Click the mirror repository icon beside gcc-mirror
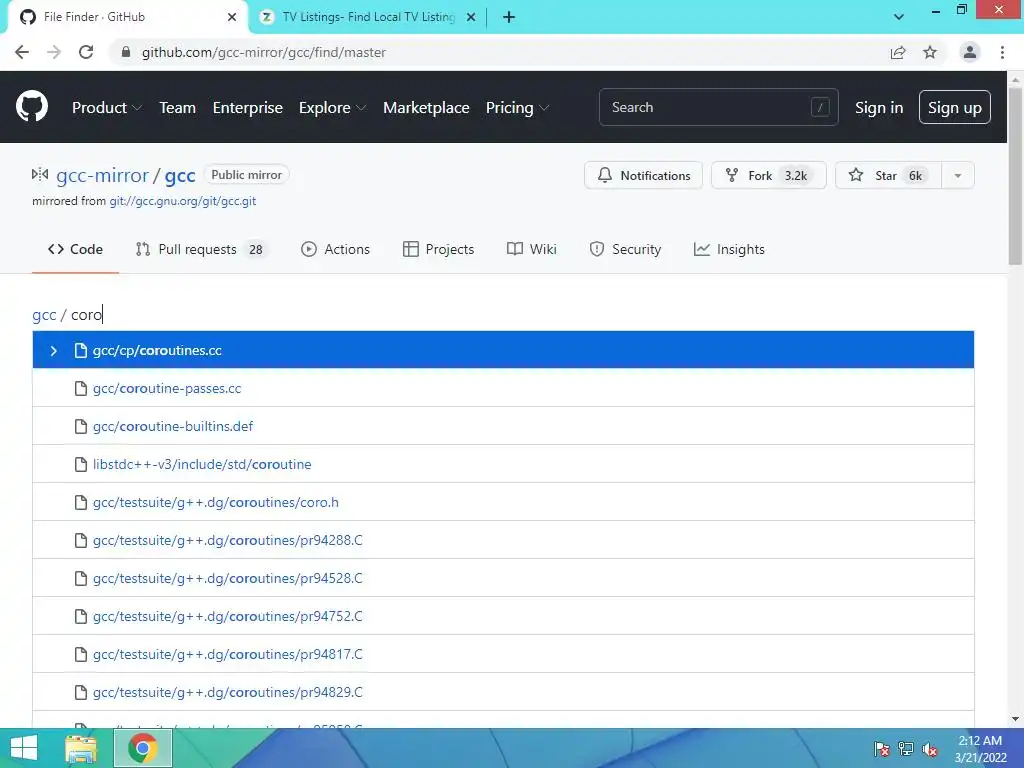Viewport: 1024px width, 768px height. (40, 174)
